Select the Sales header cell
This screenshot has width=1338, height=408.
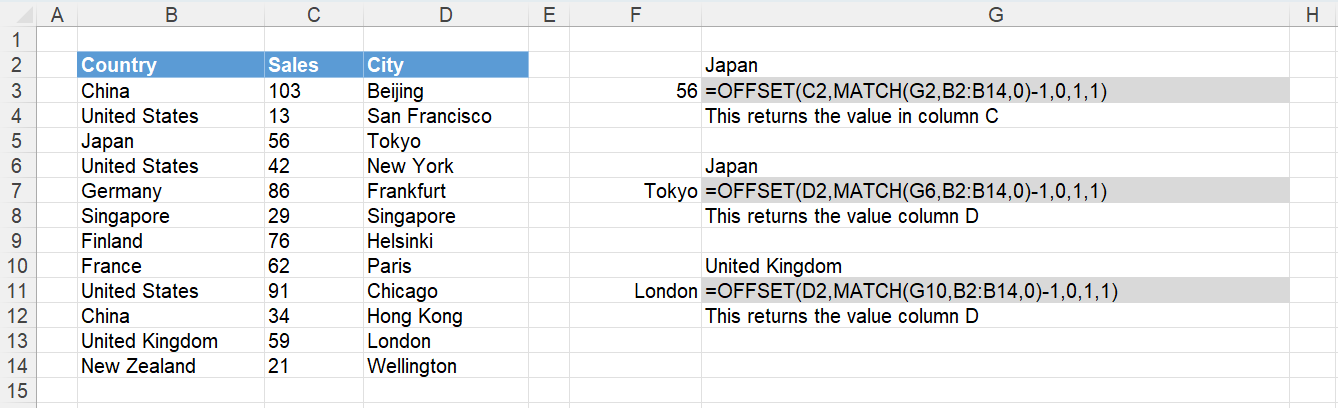(x=313, y=65)
